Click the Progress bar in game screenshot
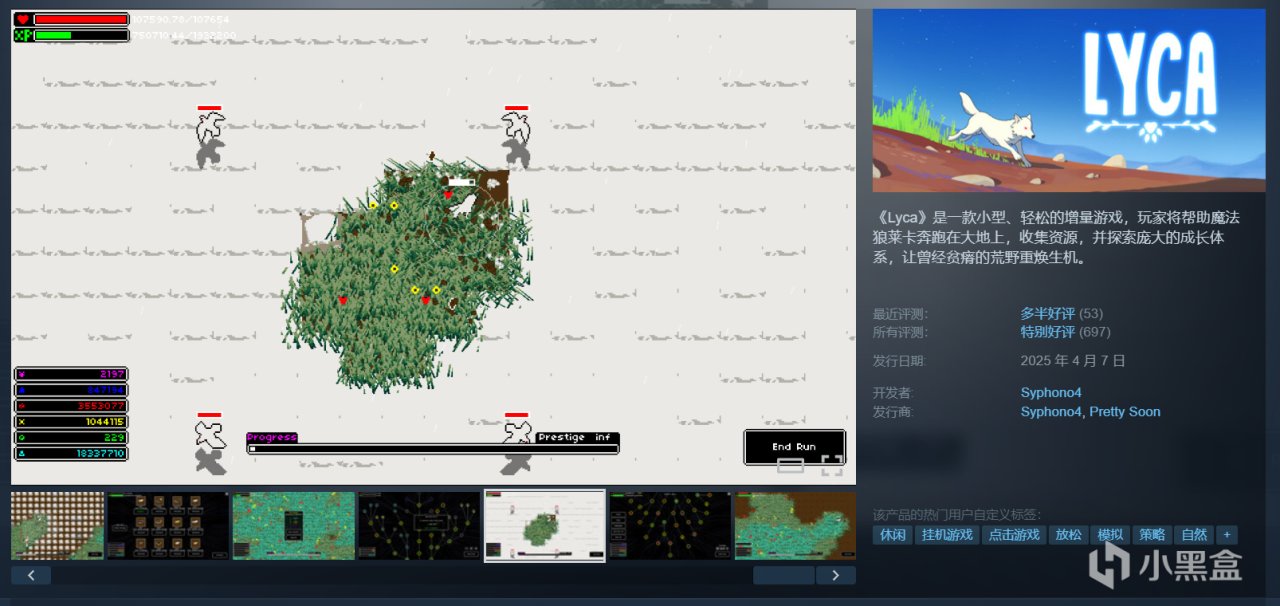 (x=433, y=449)
